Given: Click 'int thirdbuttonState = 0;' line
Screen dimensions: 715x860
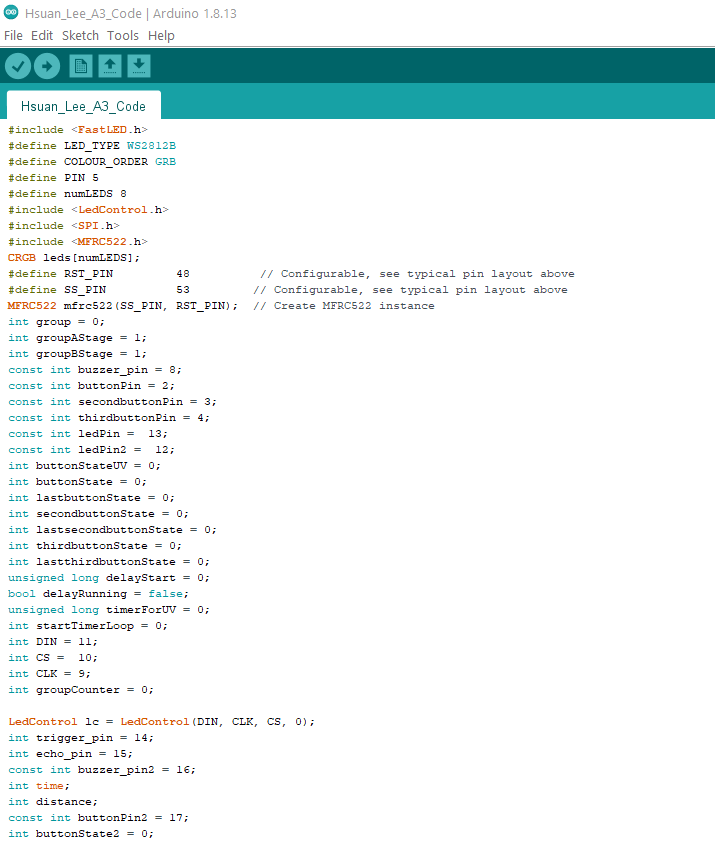Looking at the screenshot, I should coord(95,546).
